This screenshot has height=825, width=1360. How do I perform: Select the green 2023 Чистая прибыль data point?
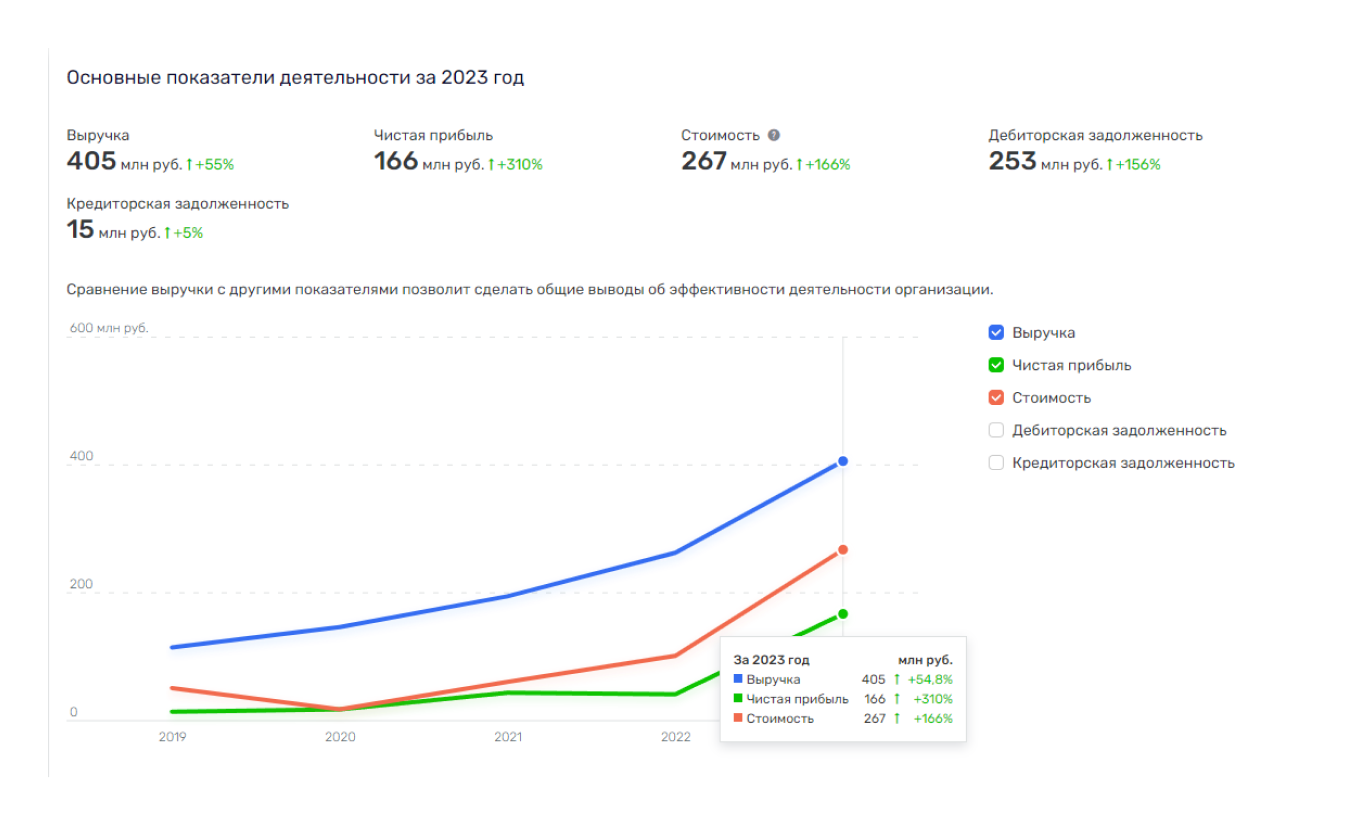point(843,614)
